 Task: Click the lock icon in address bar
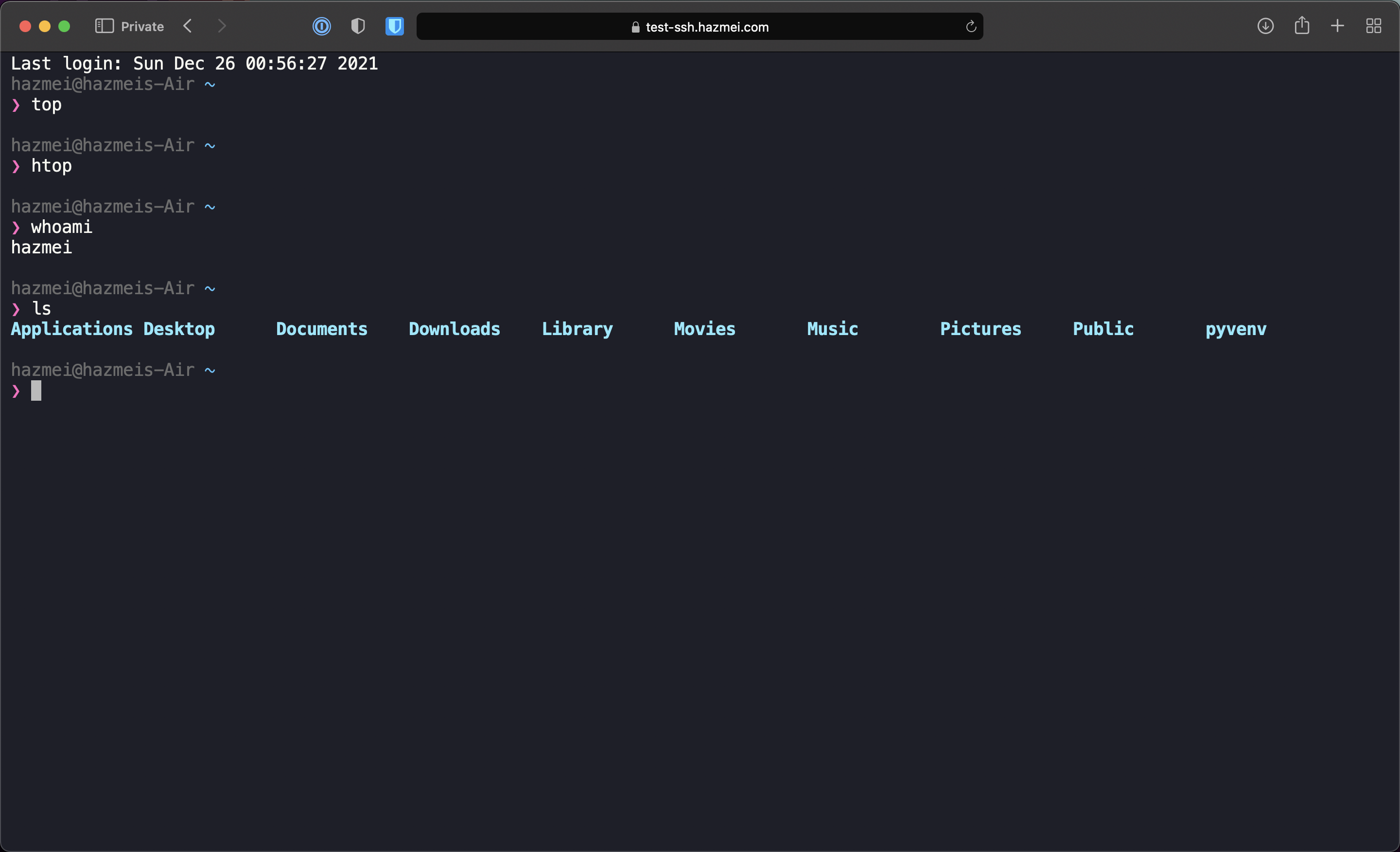pyautogui.click(x=635, y=27)
